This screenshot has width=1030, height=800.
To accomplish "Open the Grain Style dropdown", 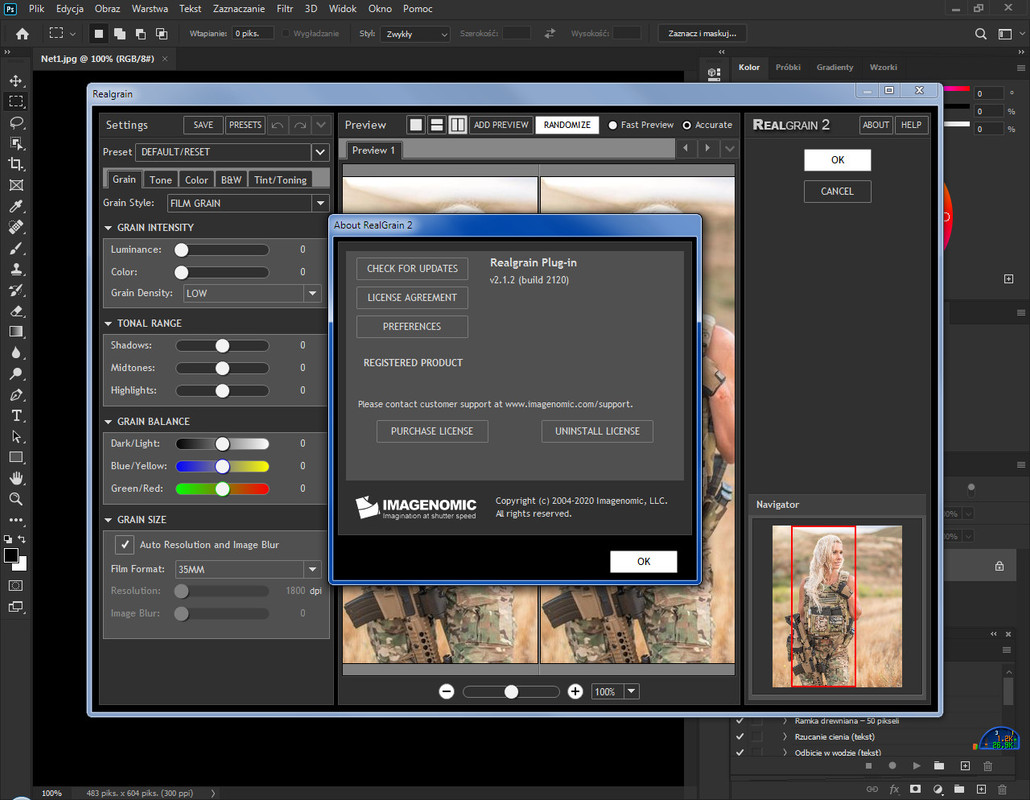I will click(248, 203).
